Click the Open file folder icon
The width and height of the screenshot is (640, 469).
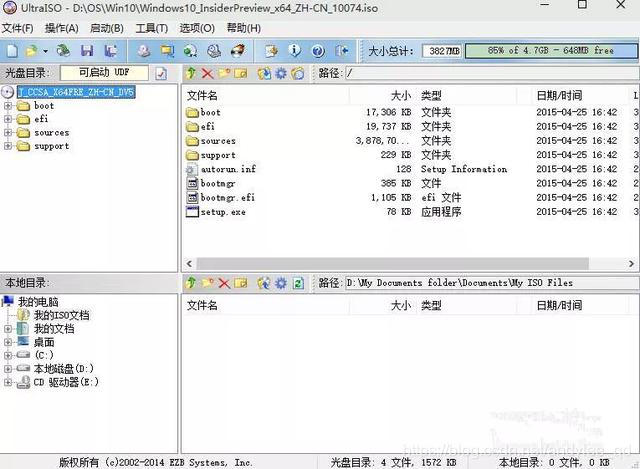click(31, 51)
